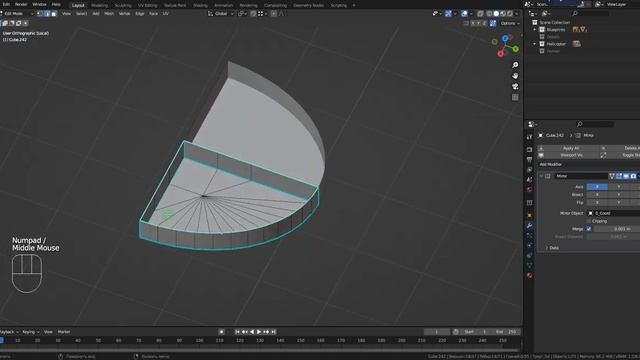The height and width of the screenshot is (360, 640).
Task: Open the Keying dropdown in timeline
Action: [30, 332]
